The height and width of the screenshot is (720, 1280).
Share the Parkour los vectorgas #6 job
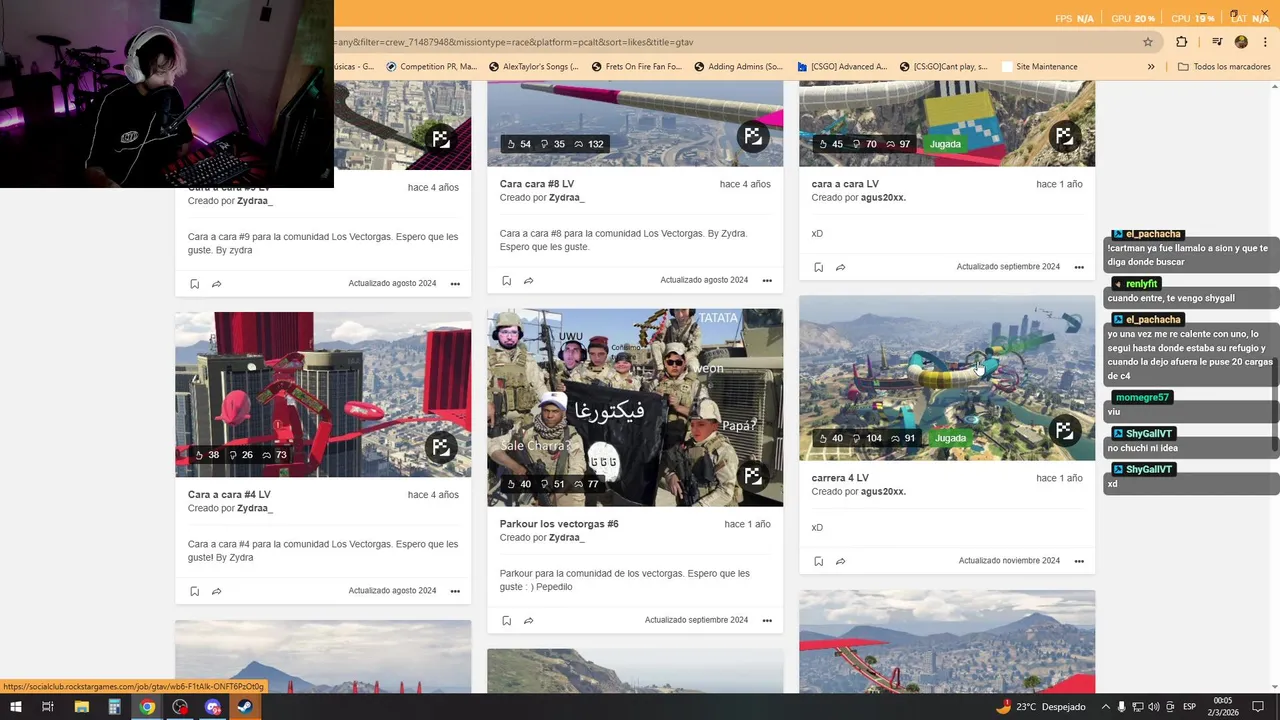528,621
